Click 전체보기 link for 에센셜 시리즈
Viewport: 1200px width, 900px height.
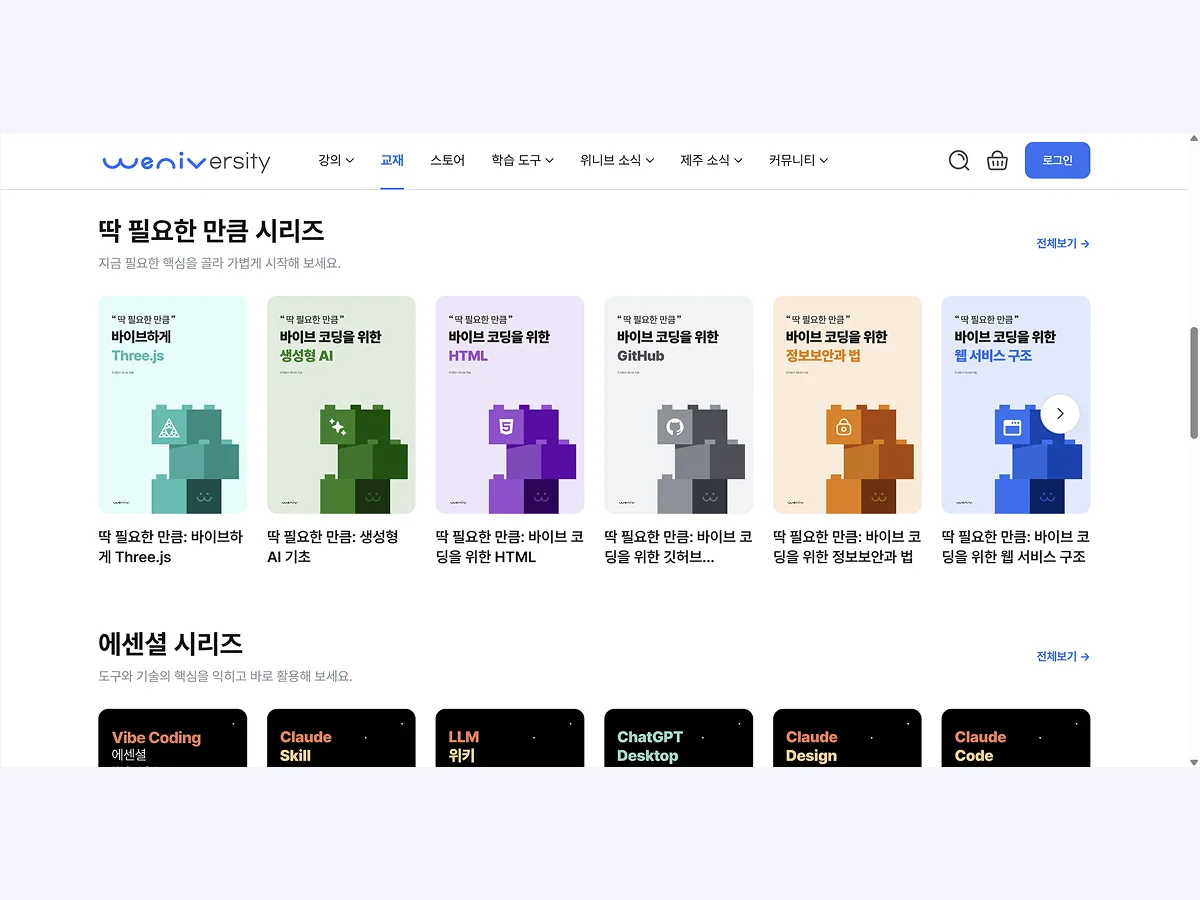pos(1063,656)
